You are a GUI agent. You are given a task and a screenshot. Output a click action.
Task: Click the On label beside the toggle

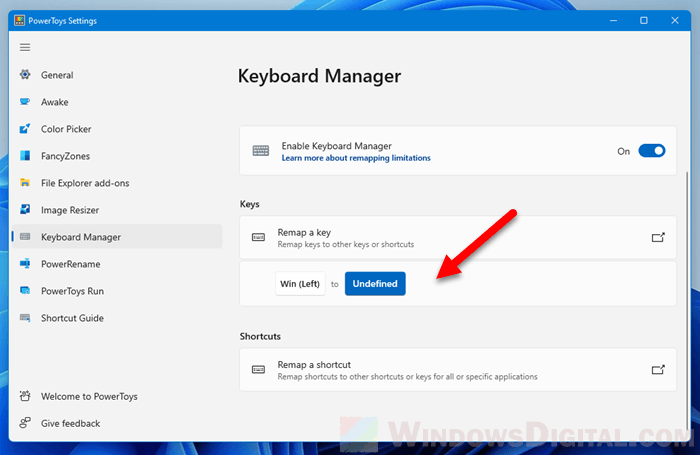pos(623,151)
